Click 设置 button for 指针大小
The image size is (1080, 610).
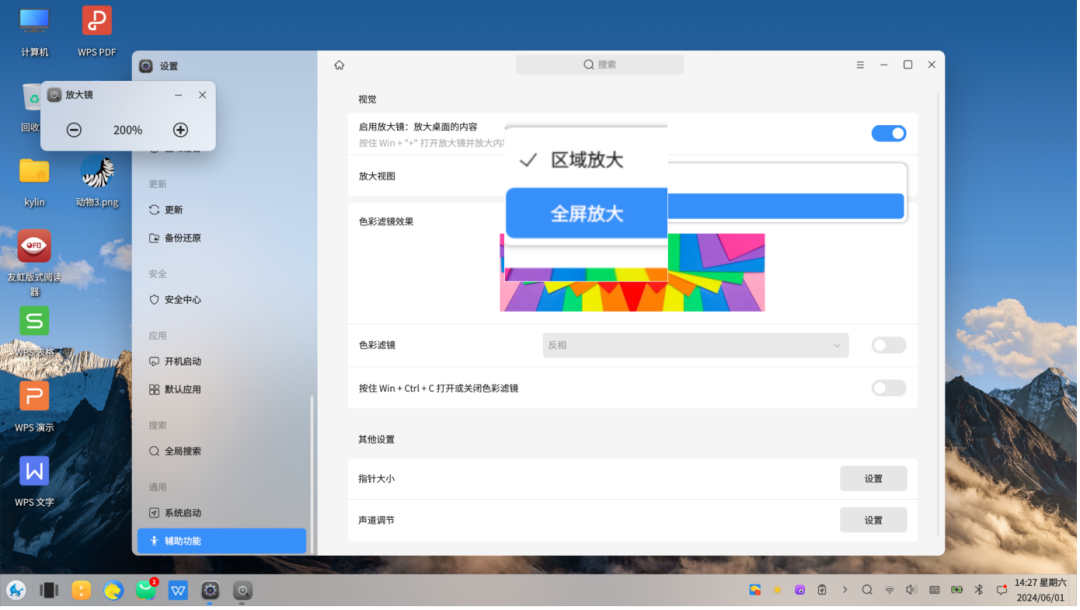(873, 479)
